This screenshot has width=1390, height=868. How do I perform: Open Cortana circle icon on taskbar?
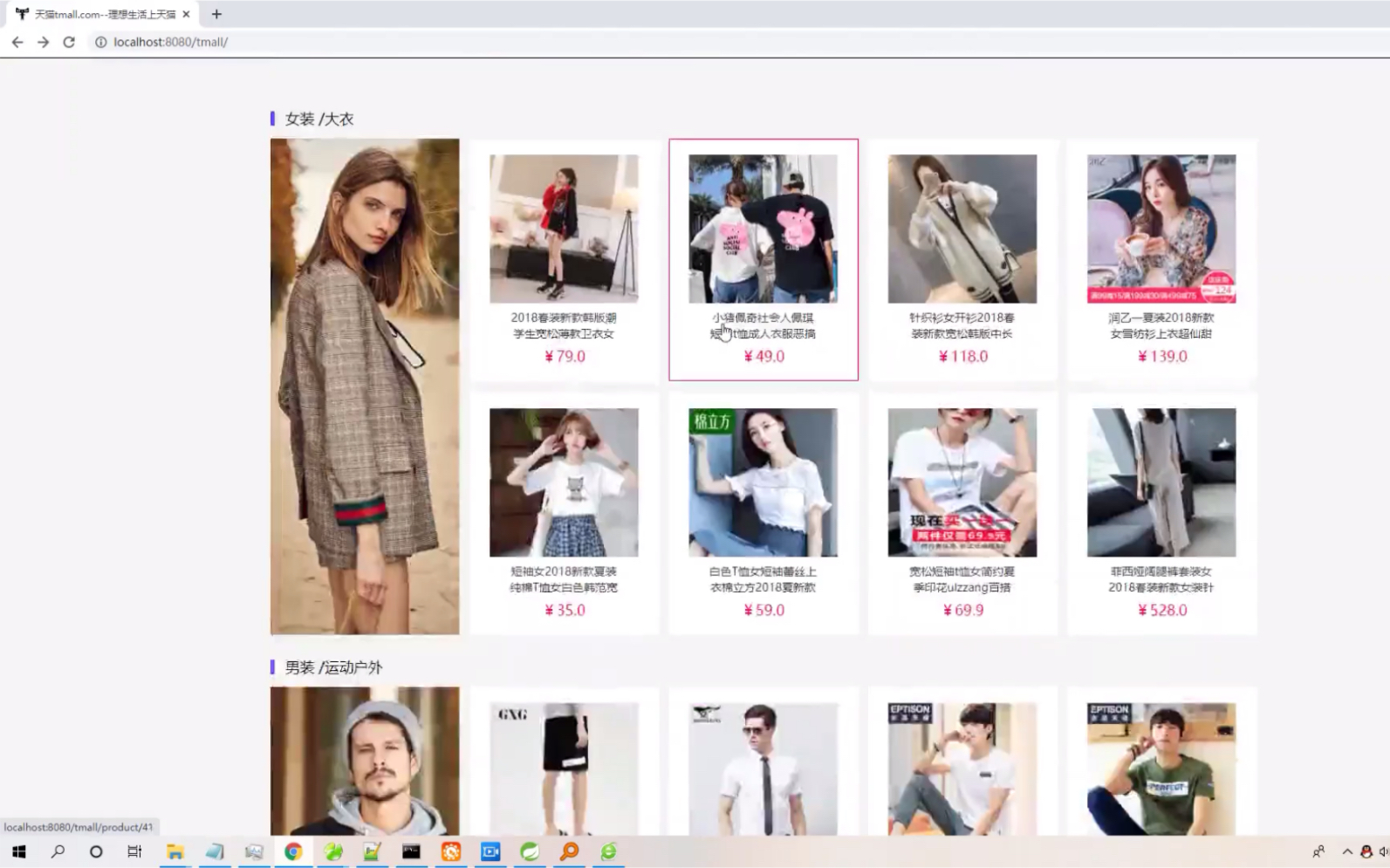96,851
